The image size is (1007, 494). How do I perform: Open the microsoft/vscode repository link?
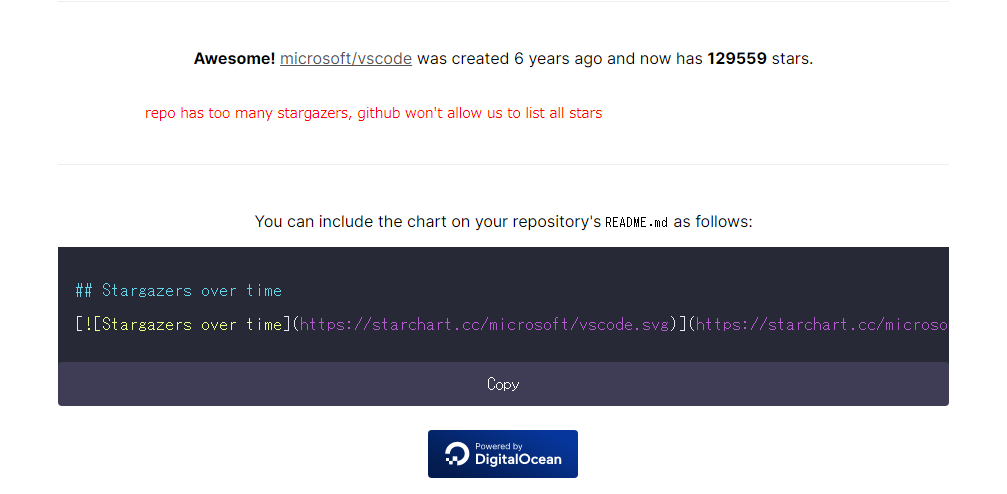[345, 59]
